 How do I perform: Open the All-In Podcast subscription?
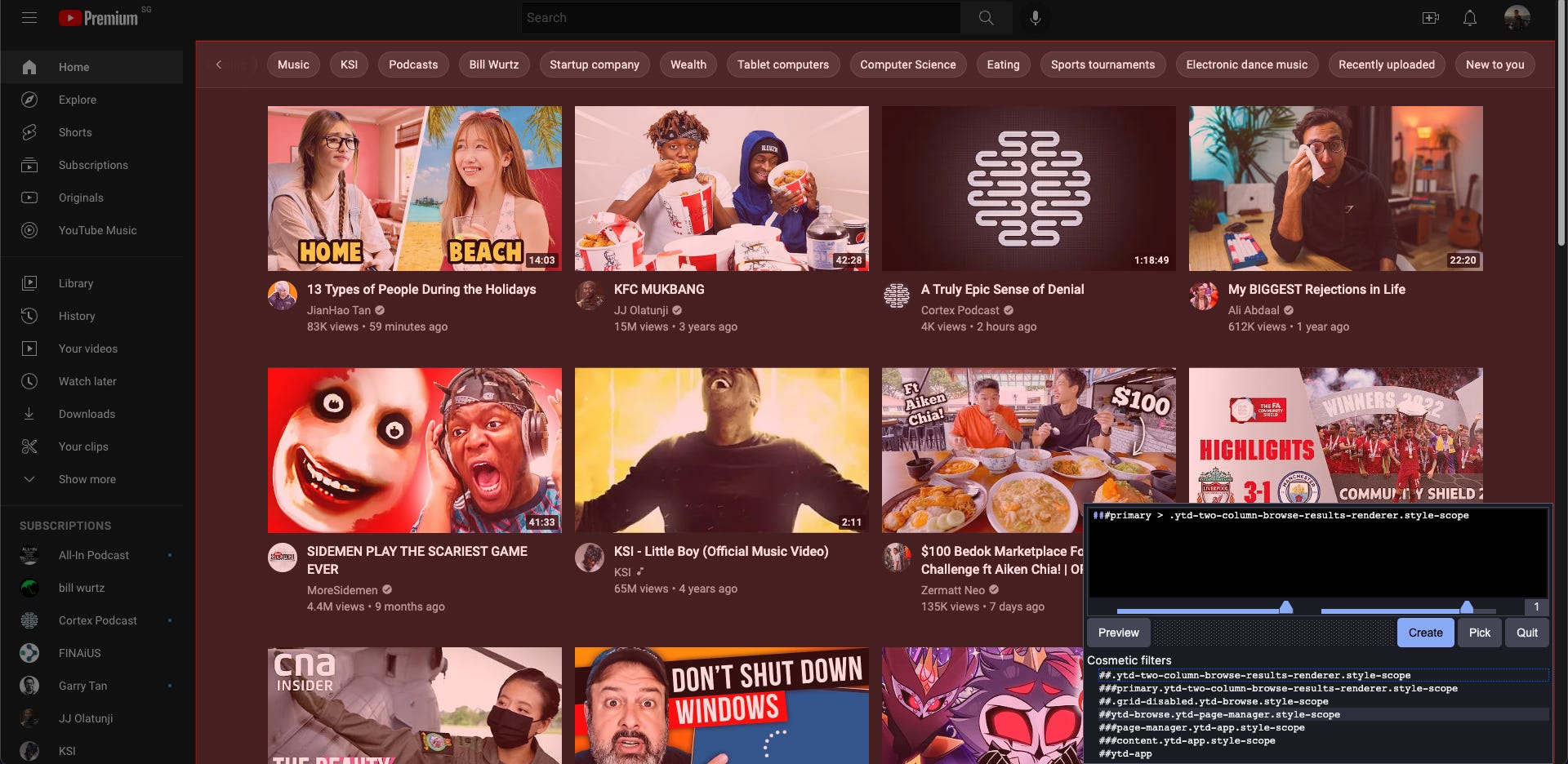91,555
